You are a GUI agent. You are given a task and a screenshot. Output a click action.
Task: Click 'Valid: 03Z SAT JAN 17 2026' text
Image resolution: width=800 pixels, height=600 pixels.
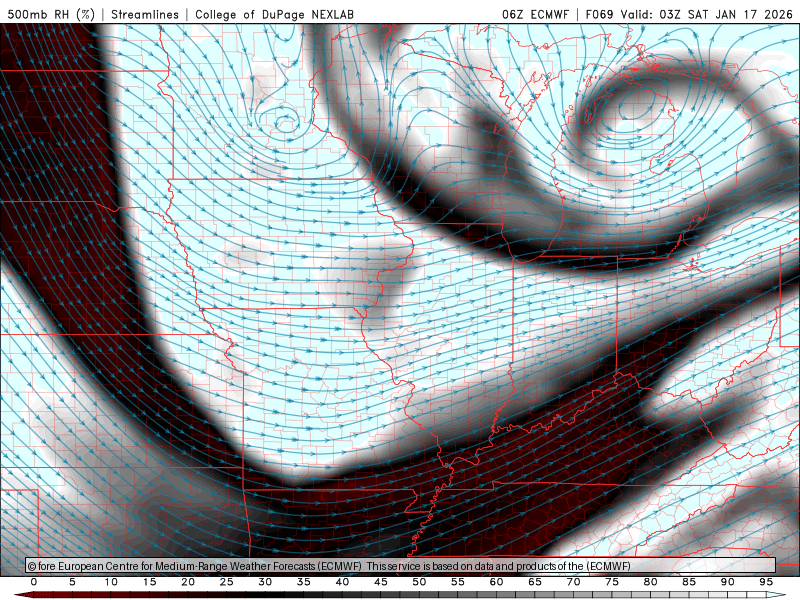tap(707, 14)
